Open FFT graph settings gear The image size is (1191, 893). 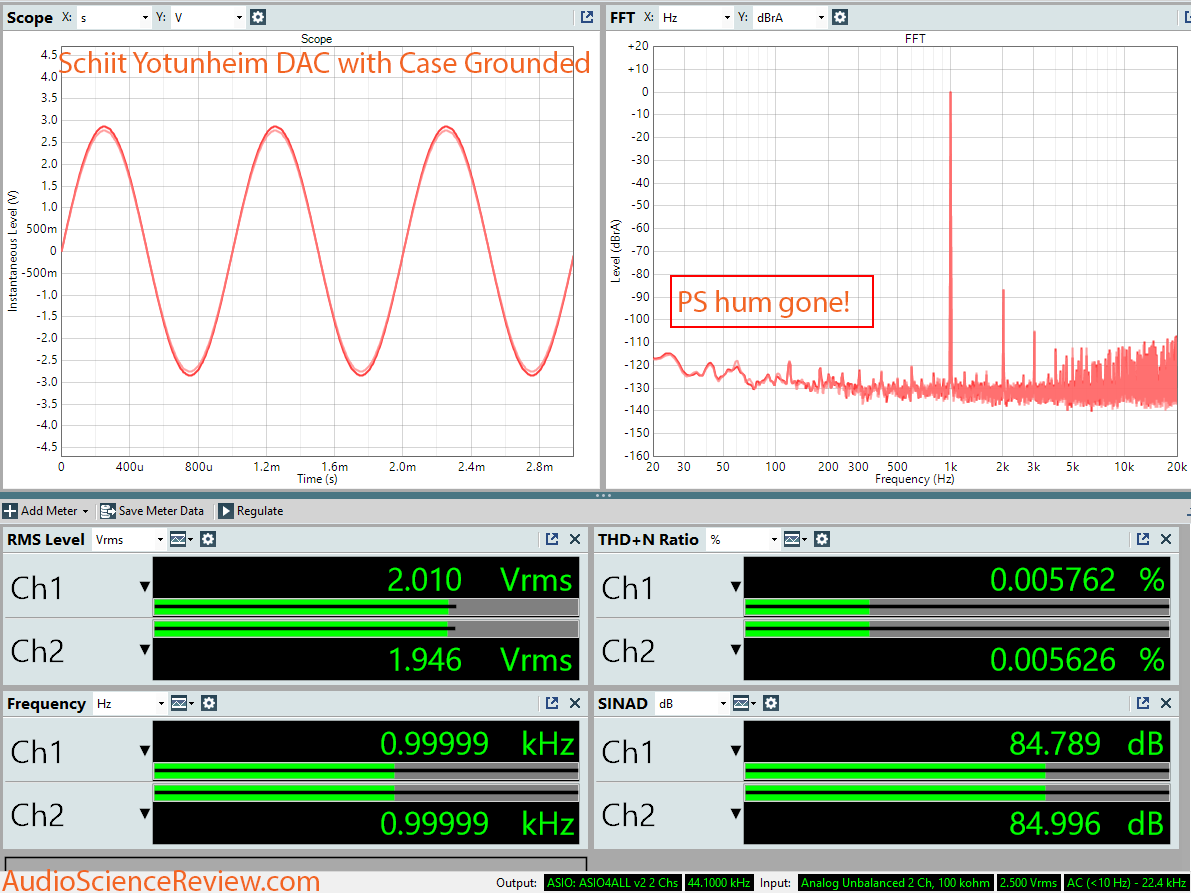[839, 17]
